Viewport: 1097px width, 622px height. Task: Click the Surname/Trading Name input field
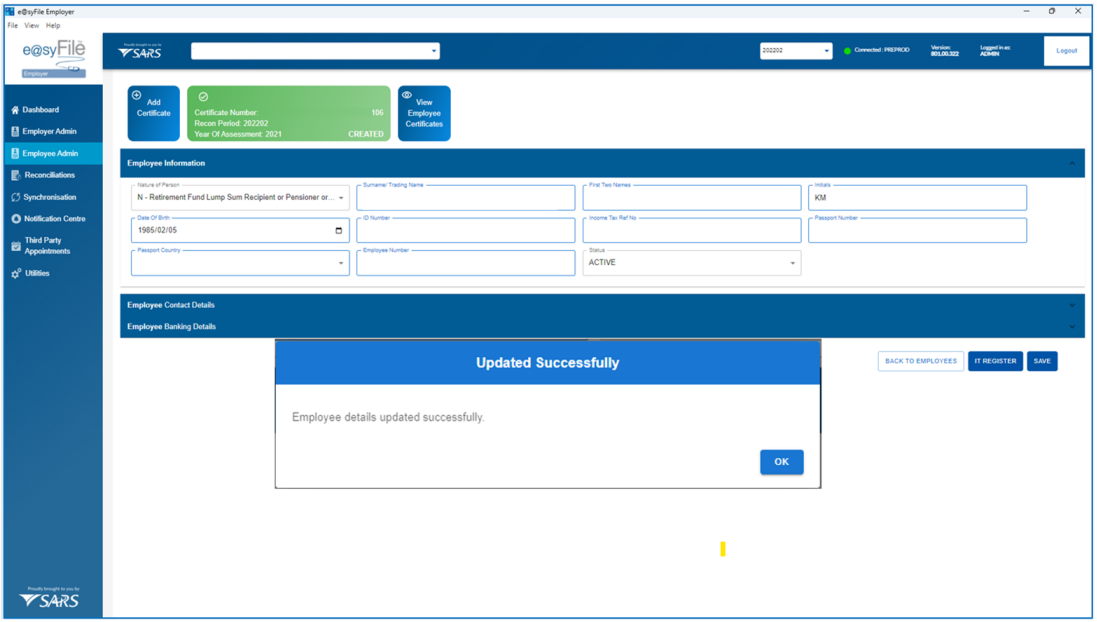[x=465, y=199]
